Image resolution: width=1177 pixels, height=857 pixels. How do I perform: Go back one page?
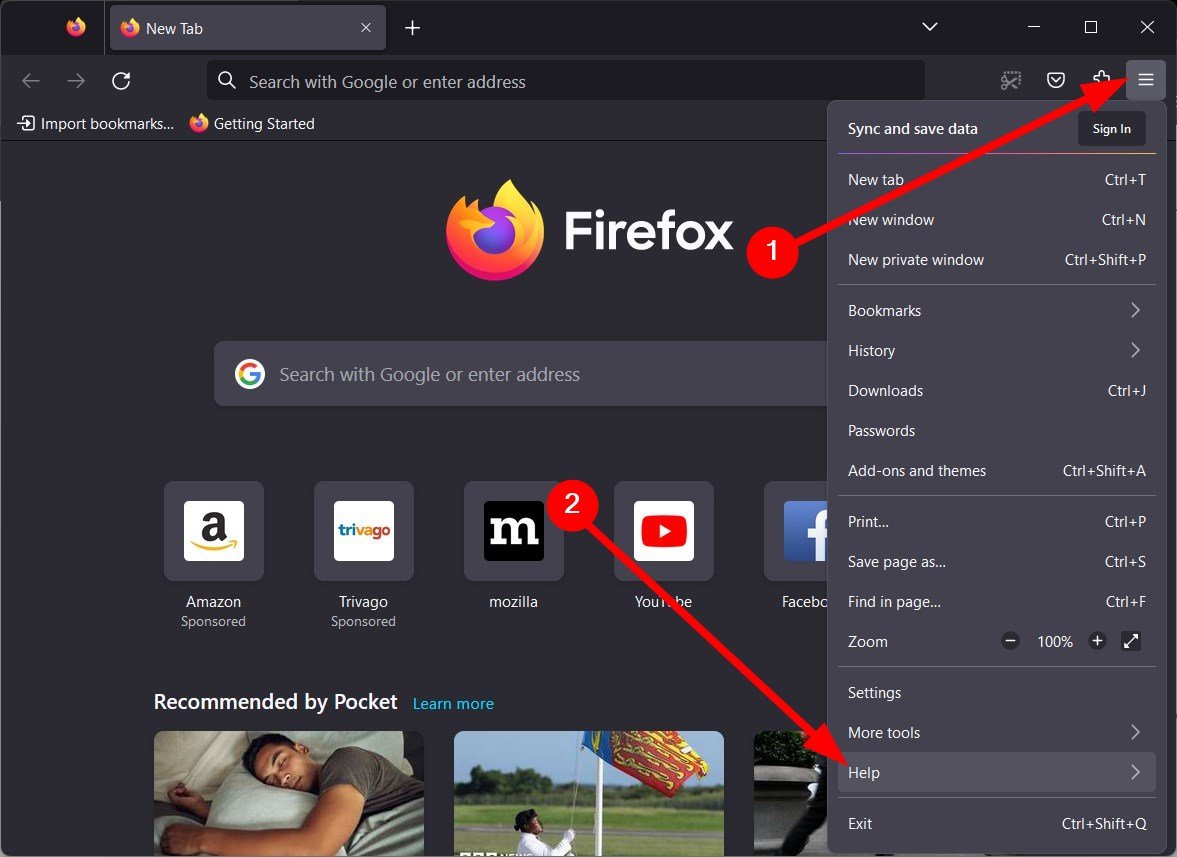pos(31,80)
